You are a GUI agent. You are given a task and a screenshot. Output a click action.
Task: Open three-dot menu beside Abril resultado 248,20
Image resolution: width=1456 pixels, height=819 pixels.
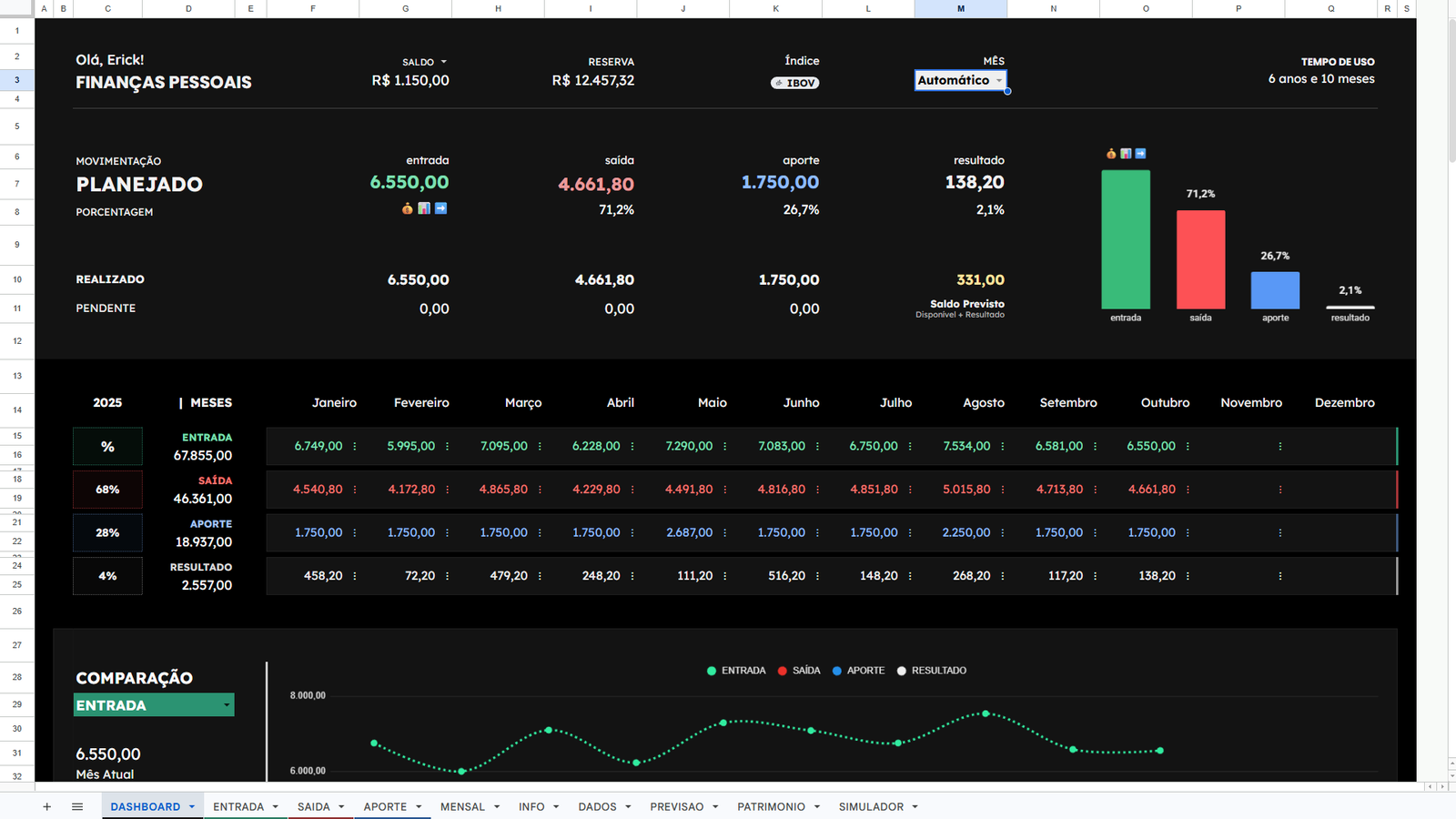click(632, 576)
